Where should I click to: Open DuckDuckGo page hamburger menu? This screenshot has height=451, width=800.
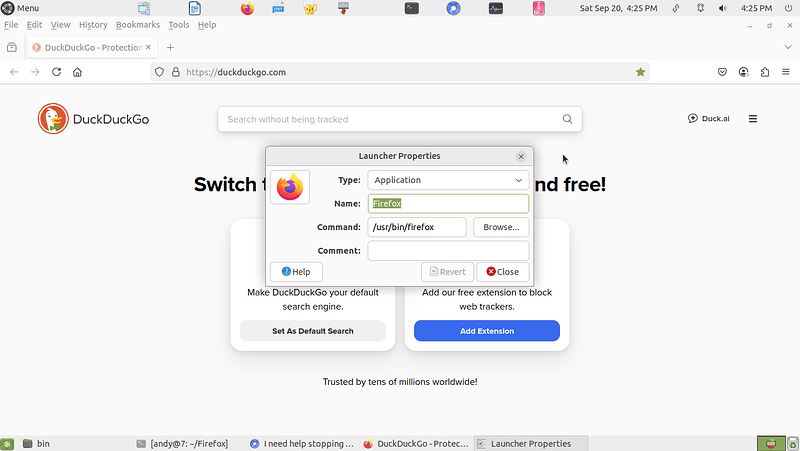(x=753, y=119)
